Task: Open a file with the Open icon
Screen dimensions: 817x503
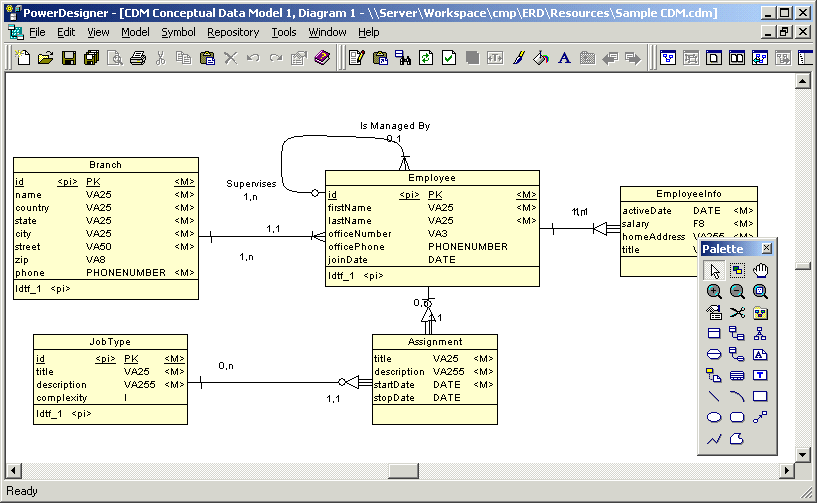Action: (x=46, y=58)
